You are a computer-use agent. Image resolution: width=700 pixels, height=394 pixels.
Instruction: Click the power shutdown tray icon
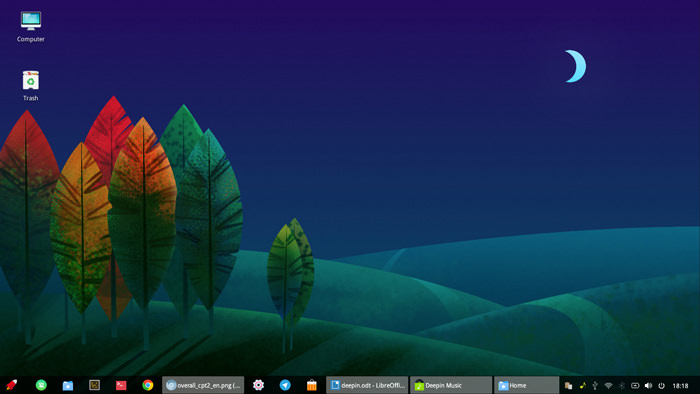(662, 385)
